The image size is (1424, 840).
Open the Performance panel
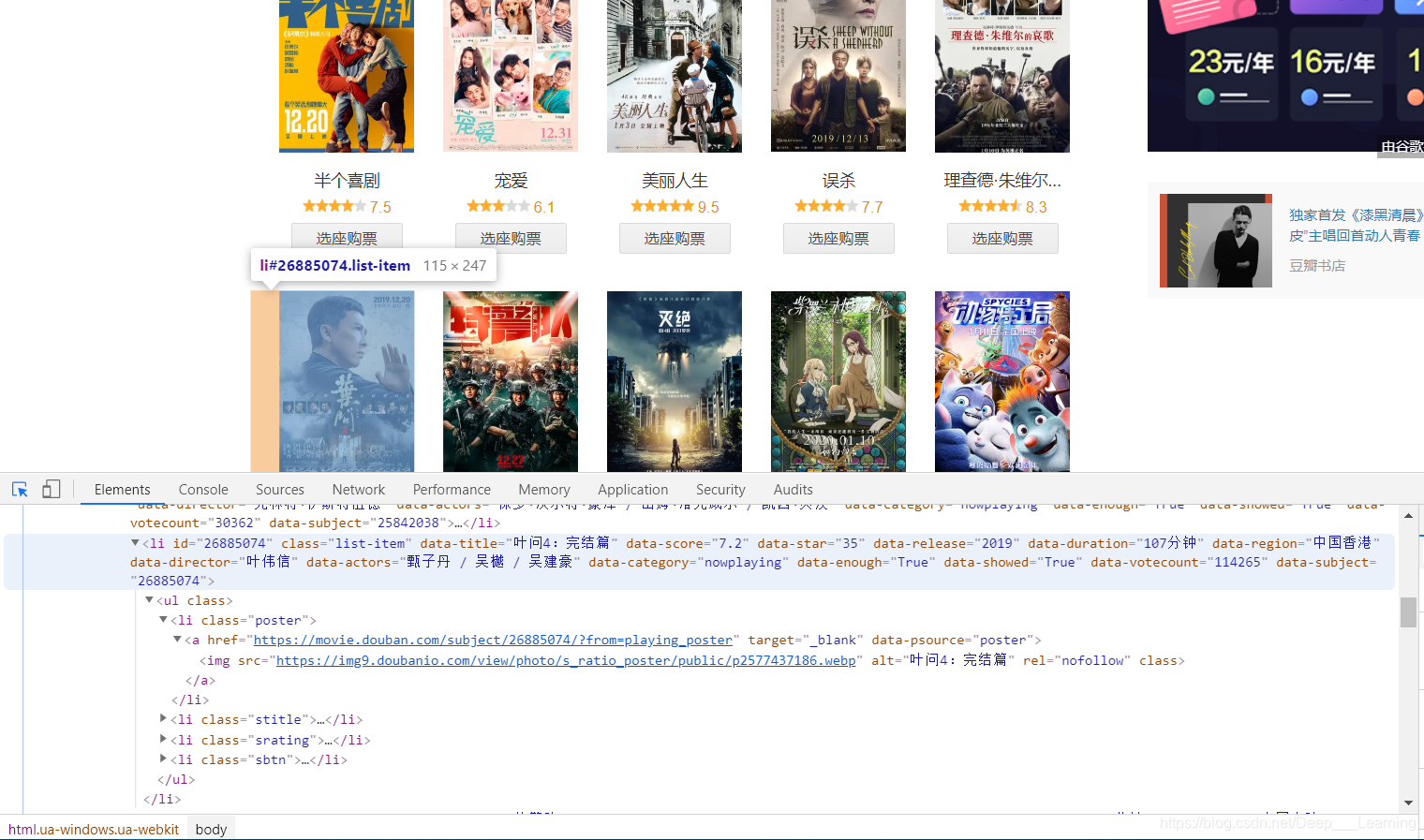[451, 488]
